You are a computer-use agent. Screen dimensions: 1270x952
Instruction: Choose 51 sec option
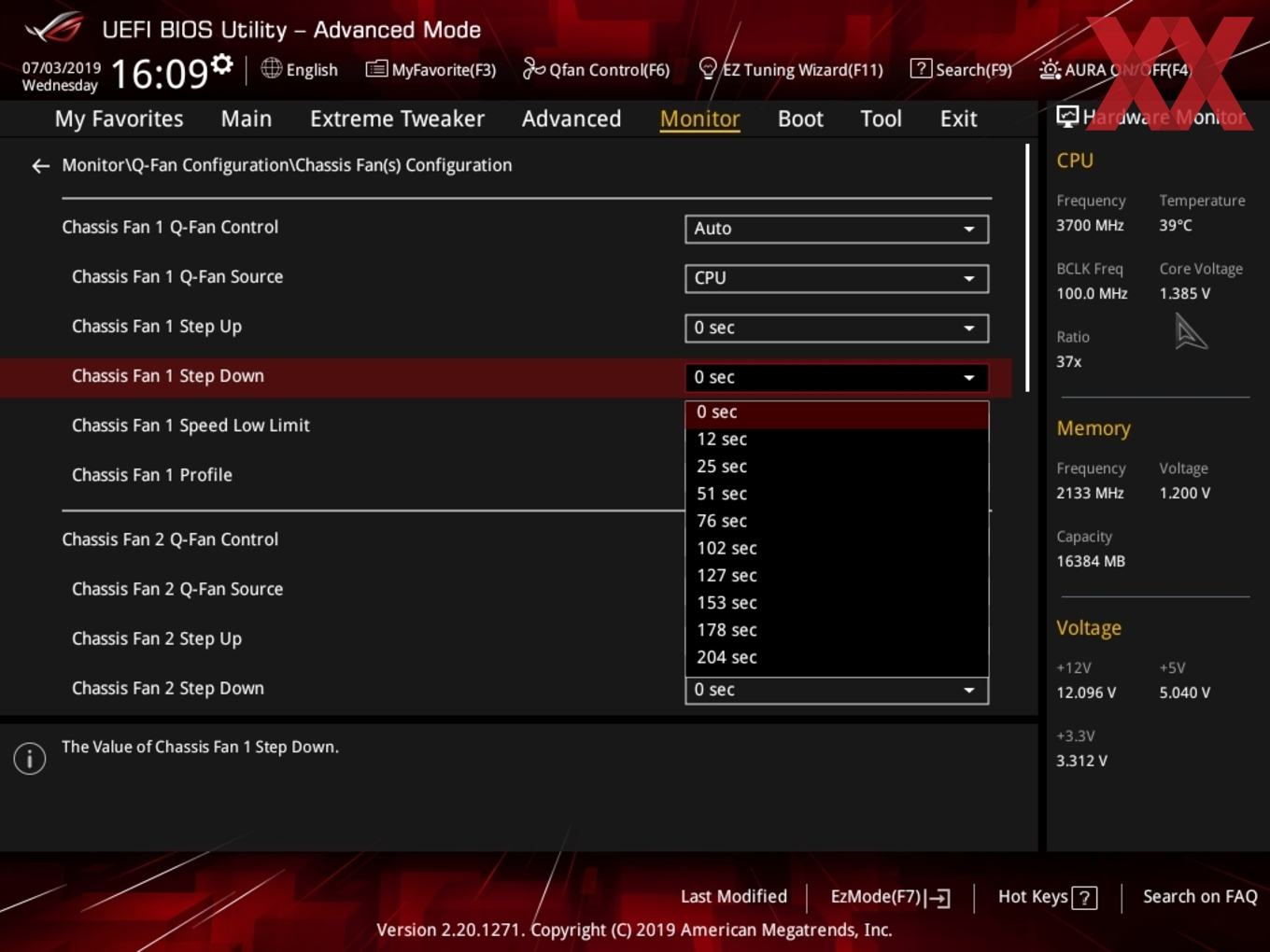[837, 494]
